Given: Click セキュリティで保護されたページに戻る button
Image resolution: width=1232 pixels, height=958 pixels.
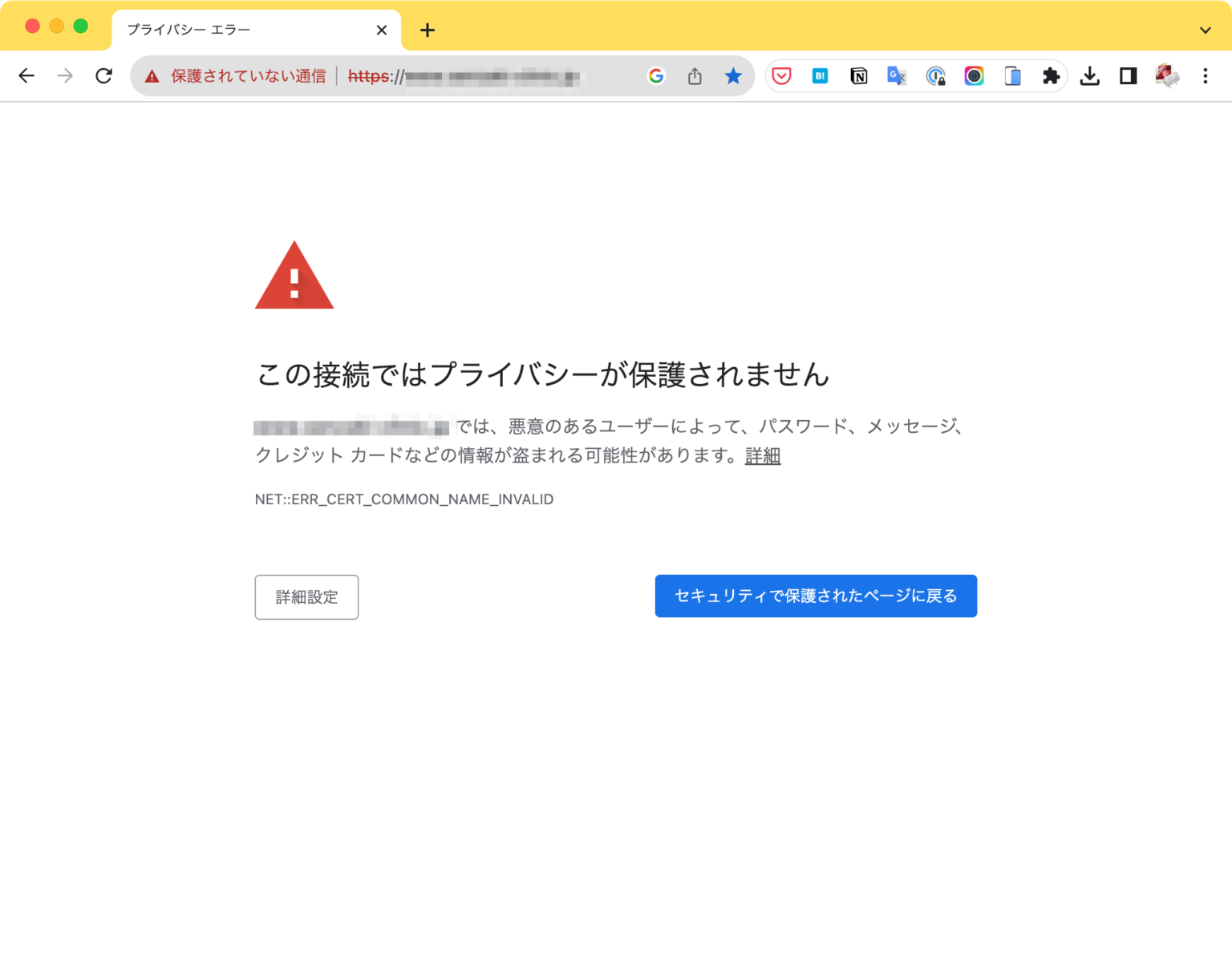Looking at the screenshot, I should (x=816, y=596).
